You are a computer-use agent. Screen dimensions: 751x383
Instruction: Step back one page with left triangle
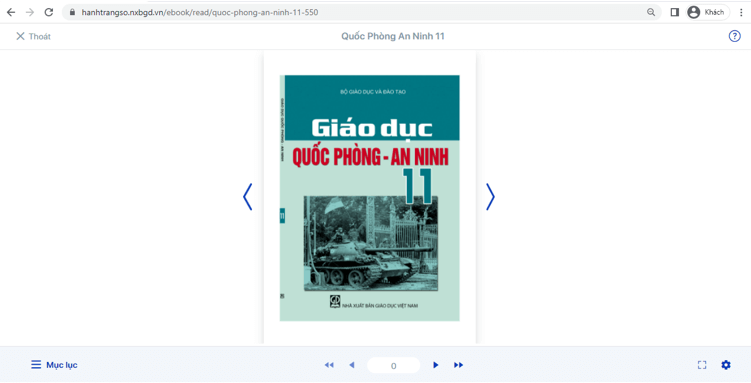(352, 365)
